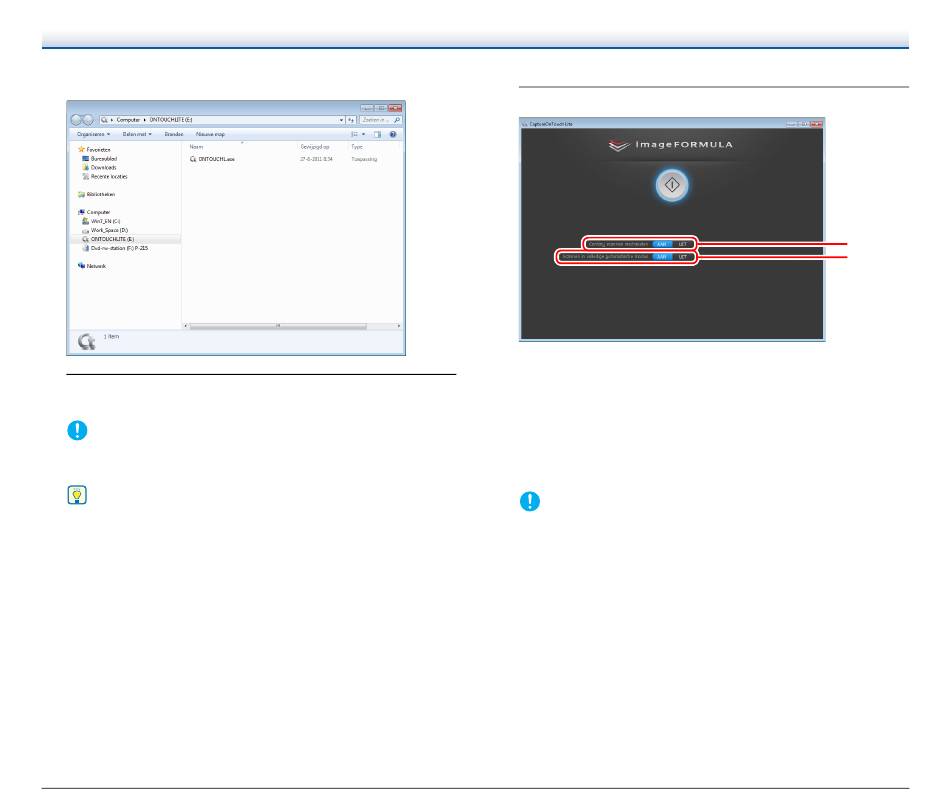The width and height of the screenshot is (950, 806).
Task: Open the view options dropdown arrow
Action: (x=364, y=135)
